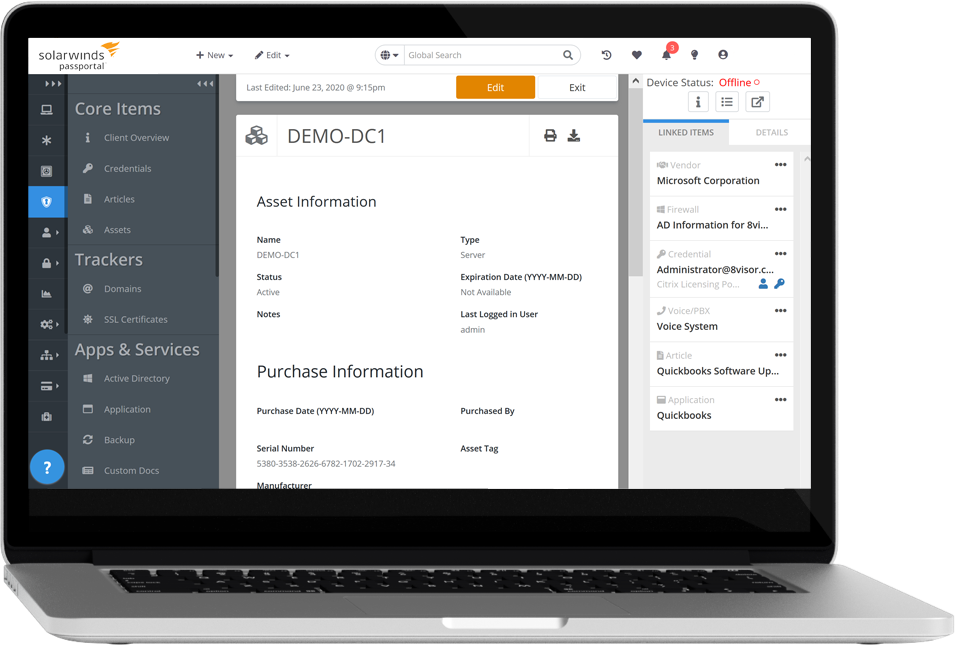
Task: Open SSL Certificates tracker
Action: 135,319
